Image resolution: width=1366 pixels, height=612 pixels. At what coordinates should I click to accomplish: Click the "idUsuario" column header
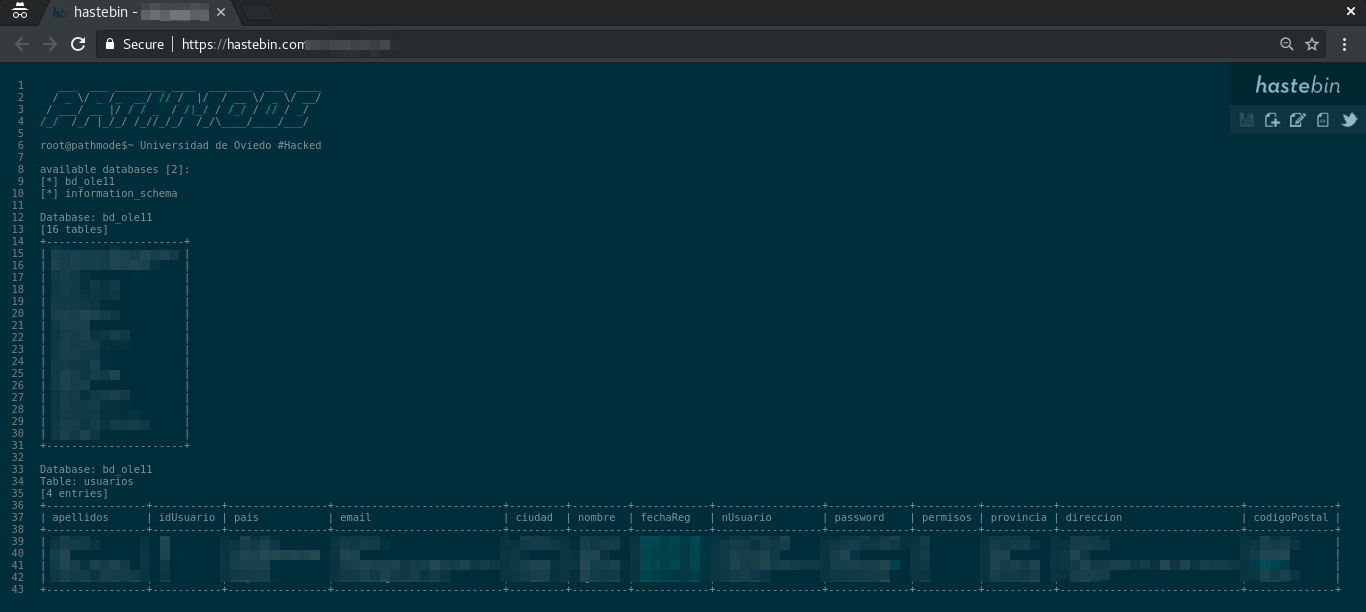pyautogui.click(x=187, y=517)
